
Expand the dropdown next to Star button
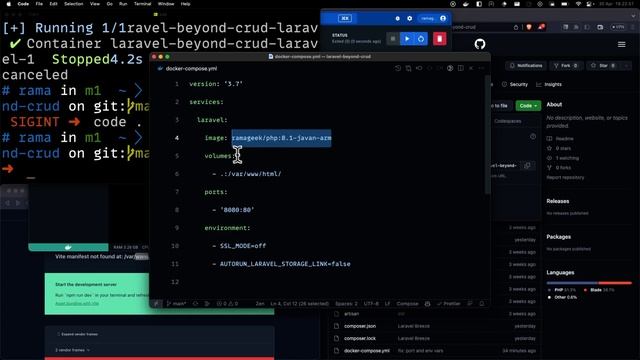(627, 66)
